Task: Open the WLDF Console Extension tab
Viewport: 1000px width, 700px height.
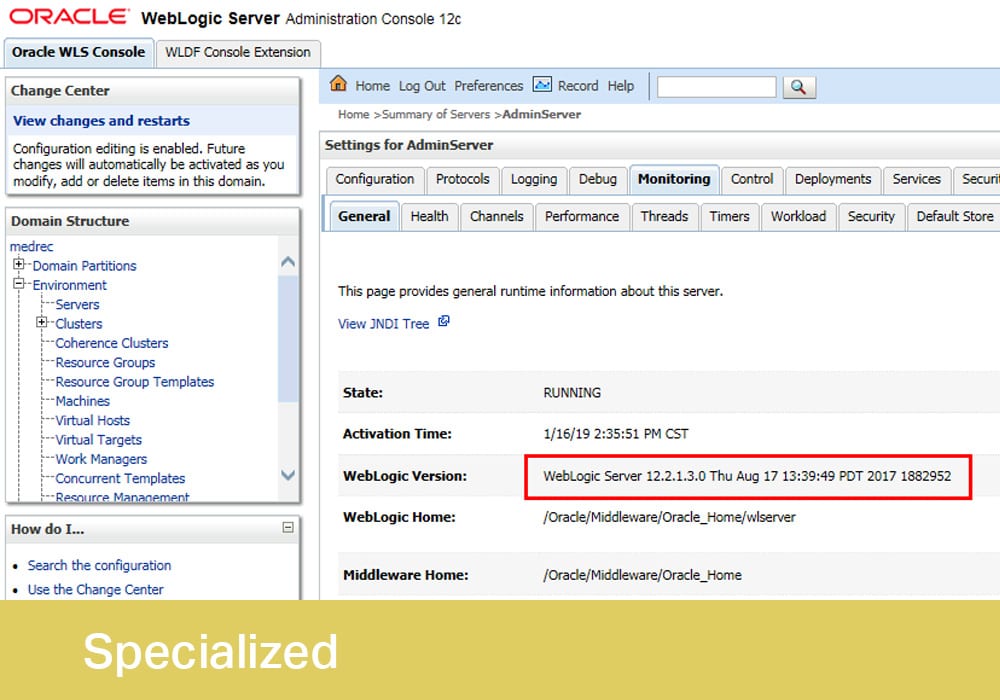Action: click(237, 53)
